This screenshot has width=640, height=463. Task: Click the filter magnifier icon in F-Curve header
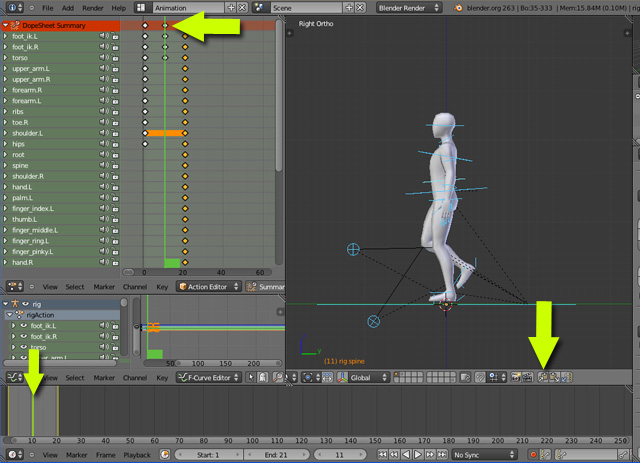click(x=278, y=377)
